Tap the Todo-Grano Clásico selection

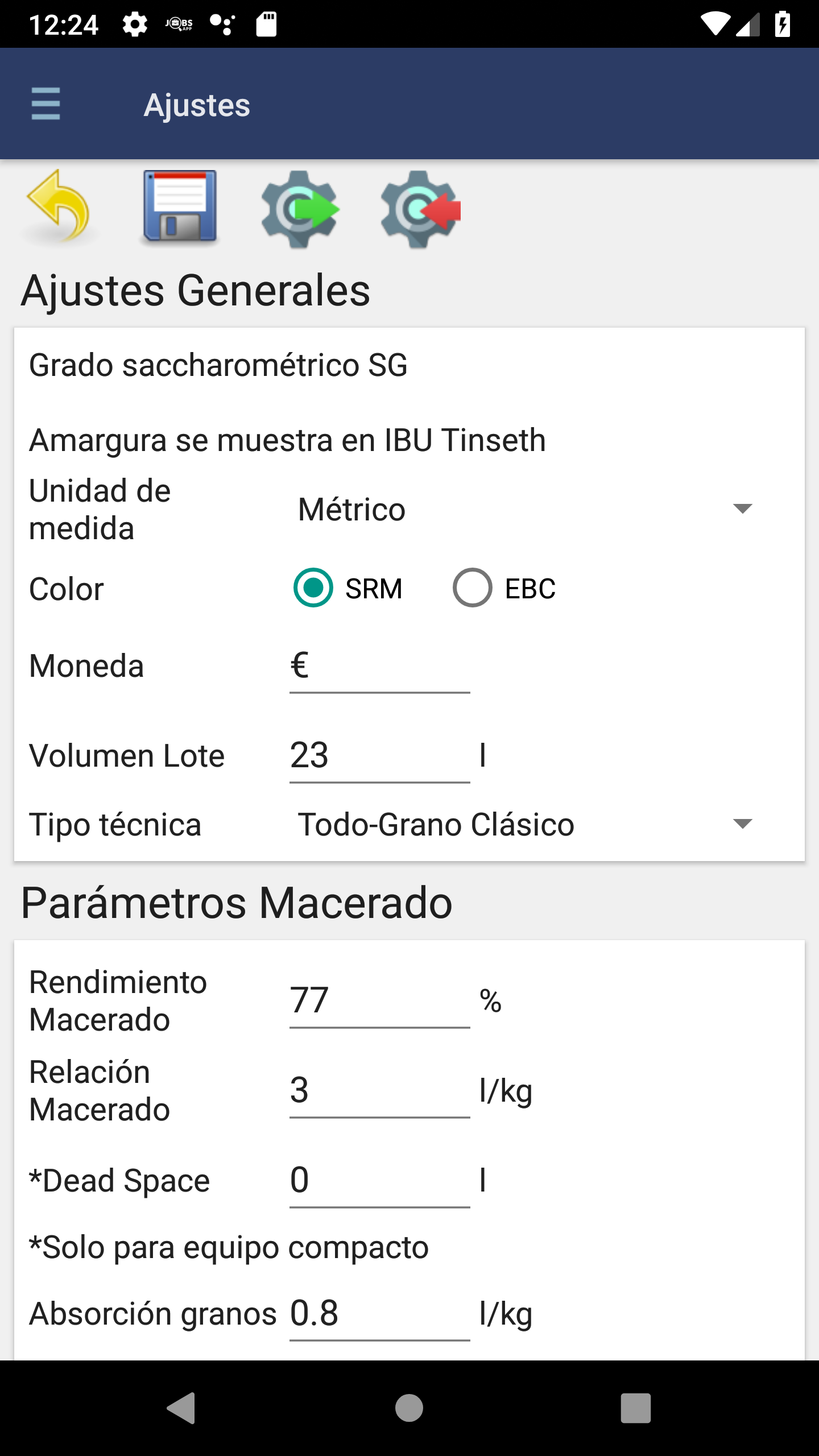[x=436, y=825]
